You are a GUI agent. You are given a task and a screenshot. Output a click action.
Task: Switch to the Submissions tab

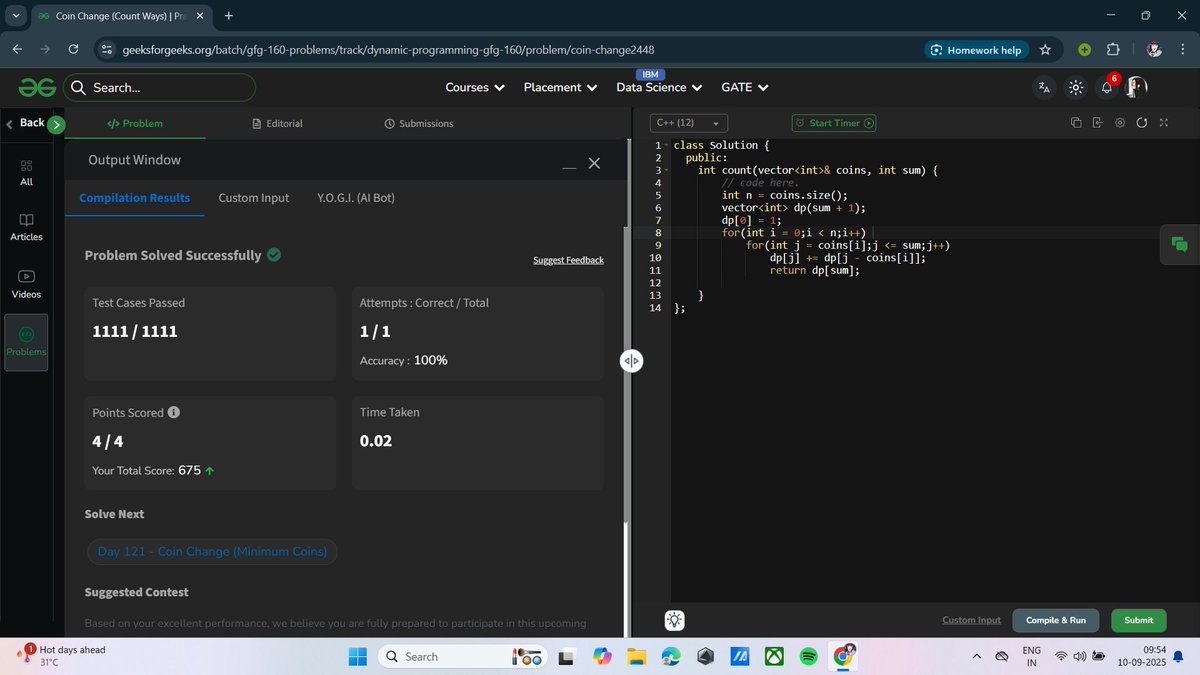(418, 123)
